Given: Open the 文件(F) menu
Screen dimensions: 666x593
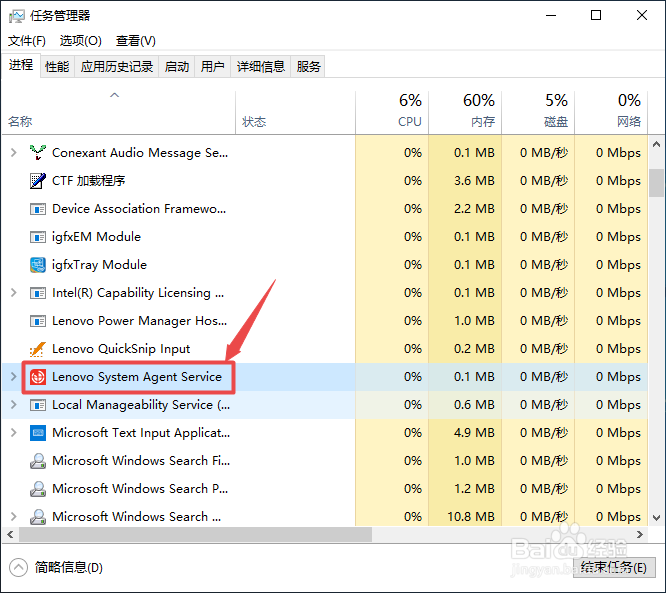Looking at the screenshot, I should pyautogui.click(x=27, y=41).
